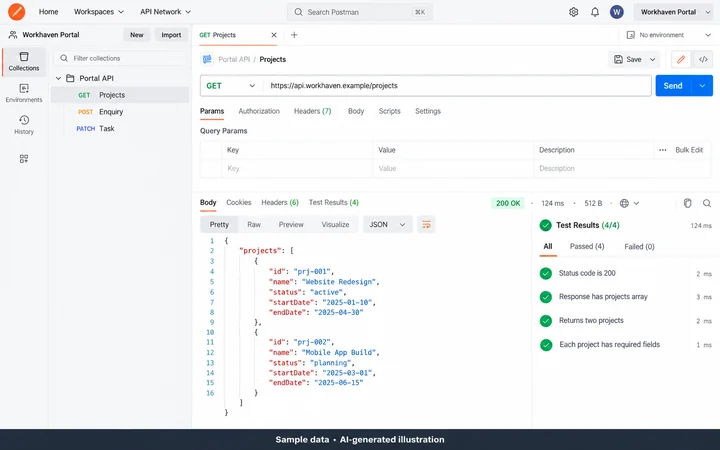Select the Params tab
Viewport: 720px width, 450px height.
[212, 111]
